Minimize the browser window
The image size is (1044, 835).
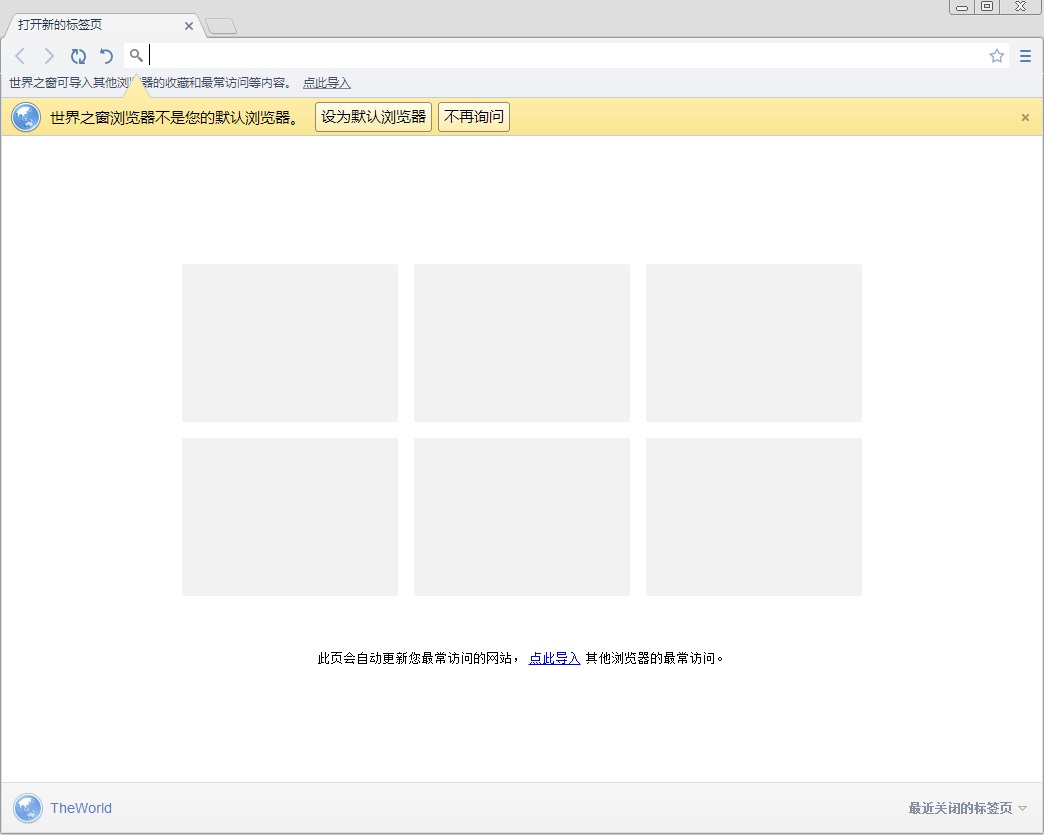962,7
